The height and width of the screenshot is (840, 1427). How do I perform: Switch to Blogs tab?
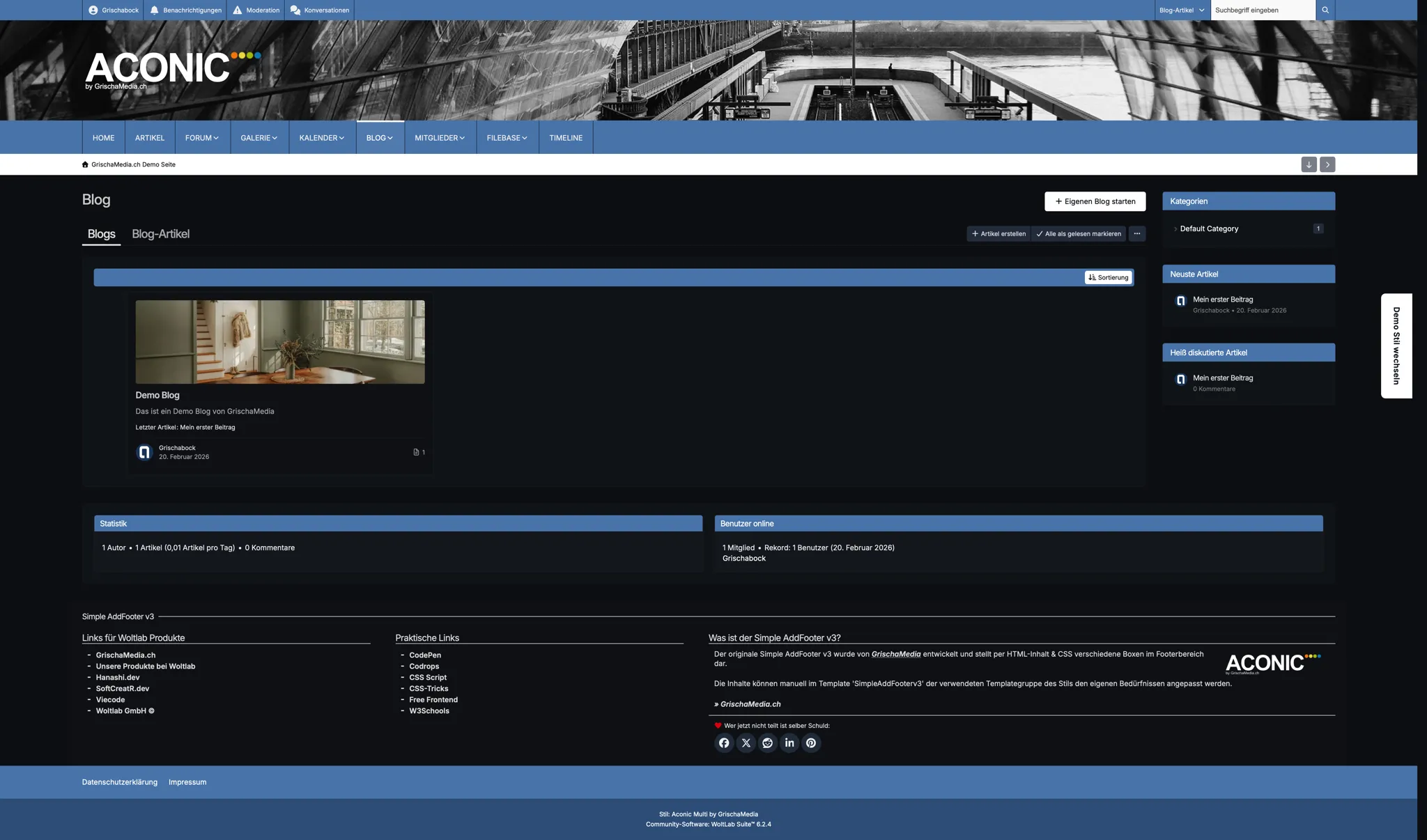click(101, 234)
